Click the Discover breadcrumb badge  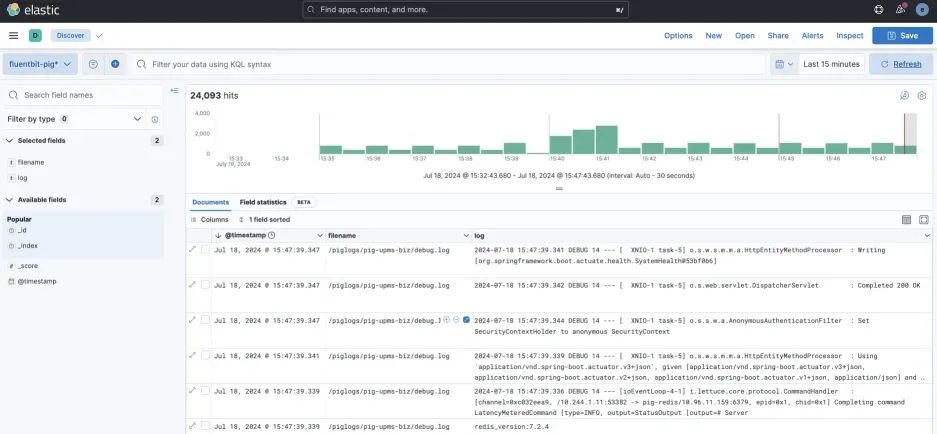(x=71, y=36)
